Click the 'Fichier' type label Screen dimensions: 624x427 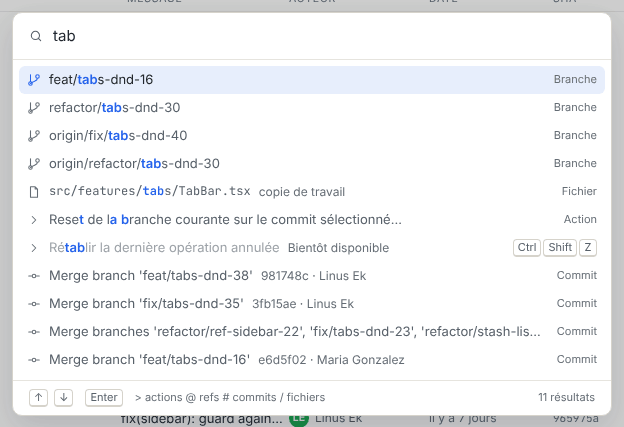579,191
